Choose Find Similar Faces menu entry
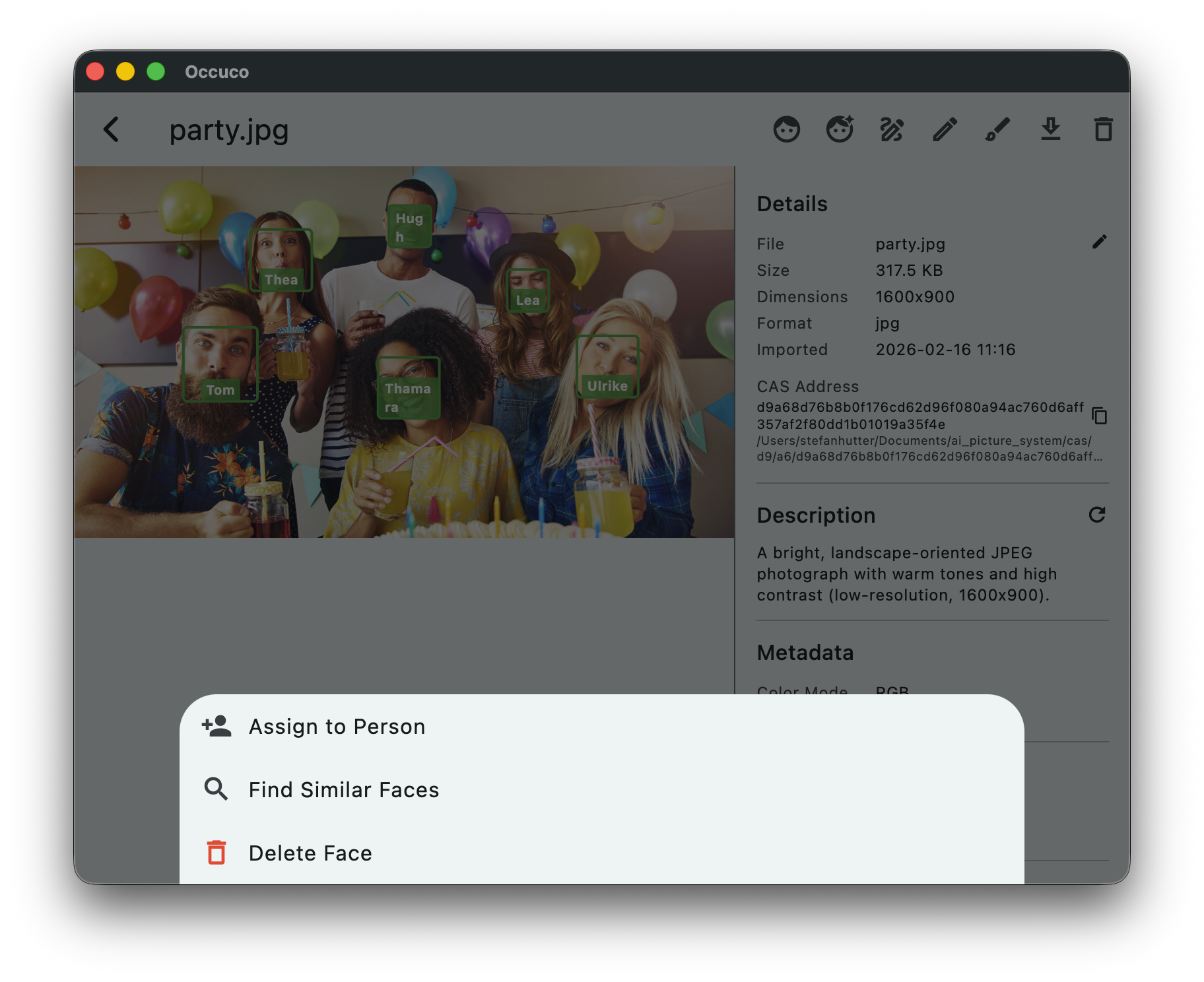Viewport: 1204px width, 982px height. [x=602, y=789]
